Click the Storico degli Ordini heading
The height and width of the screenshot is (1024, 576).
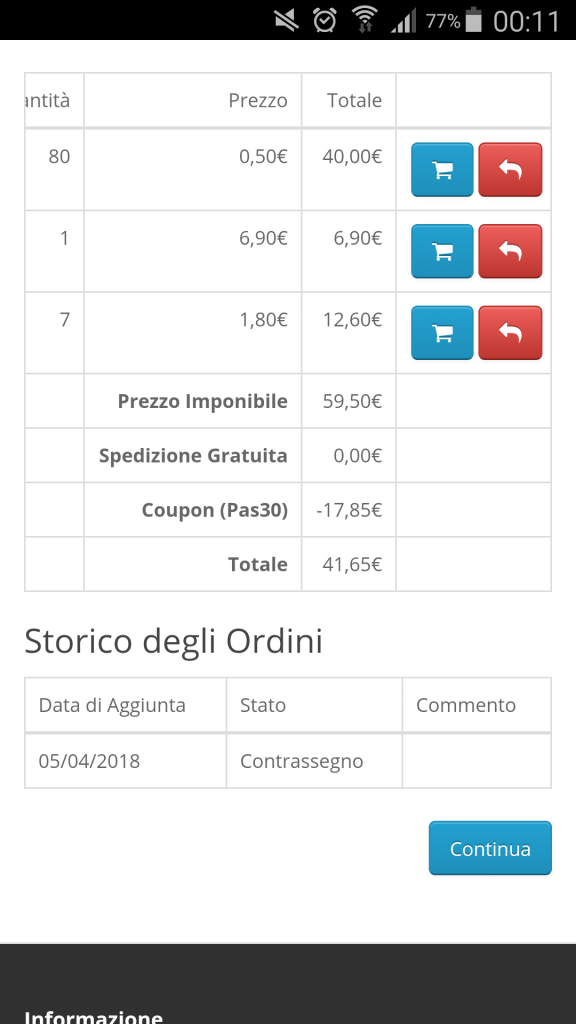174,641
